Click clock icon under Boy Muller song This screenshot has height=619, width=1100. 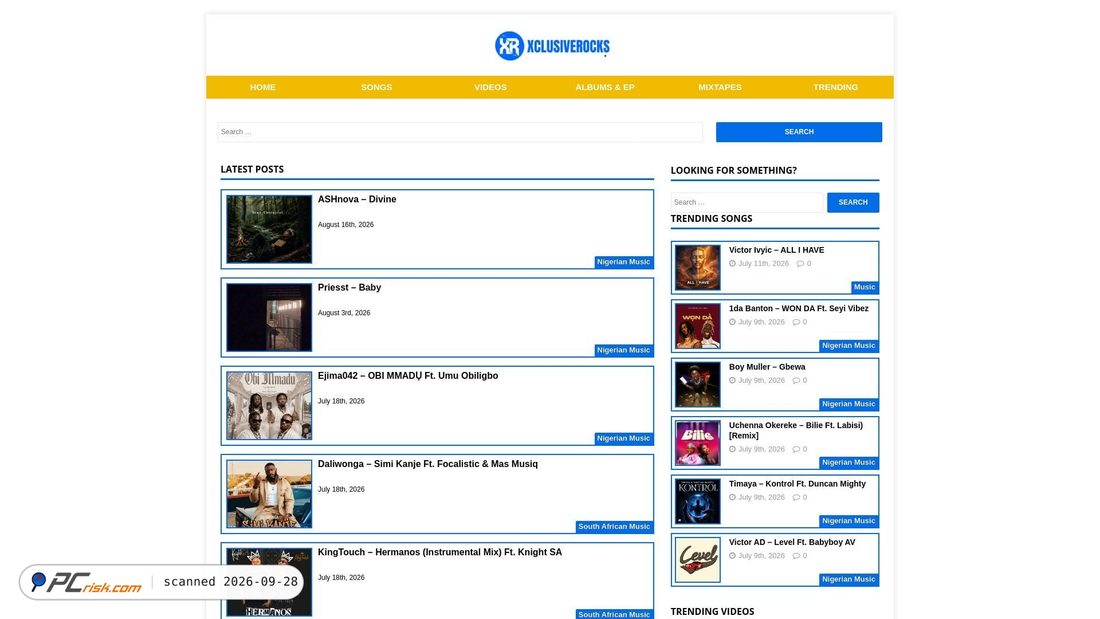tap(732, 380)
